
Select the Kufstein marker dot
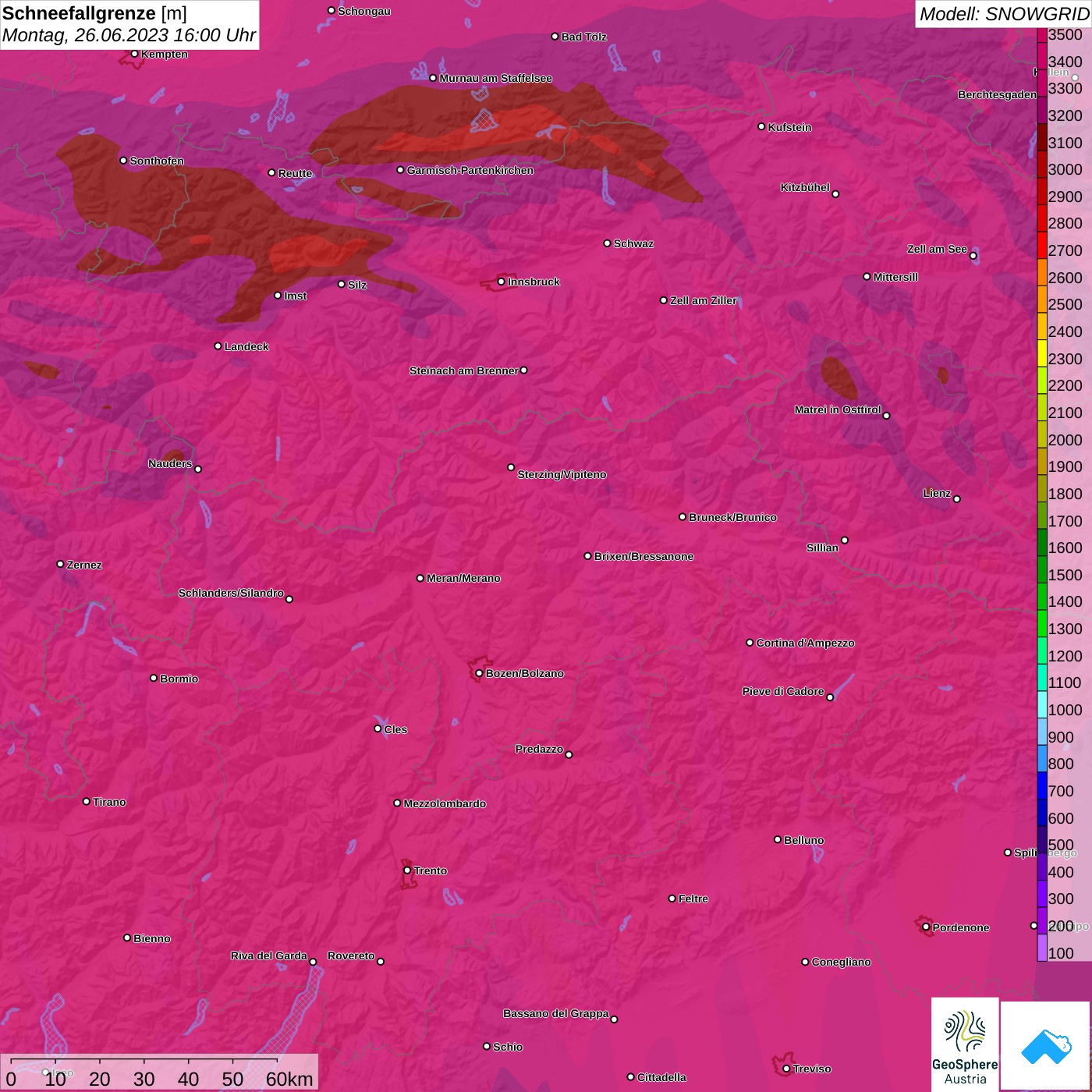coord(761,126)
